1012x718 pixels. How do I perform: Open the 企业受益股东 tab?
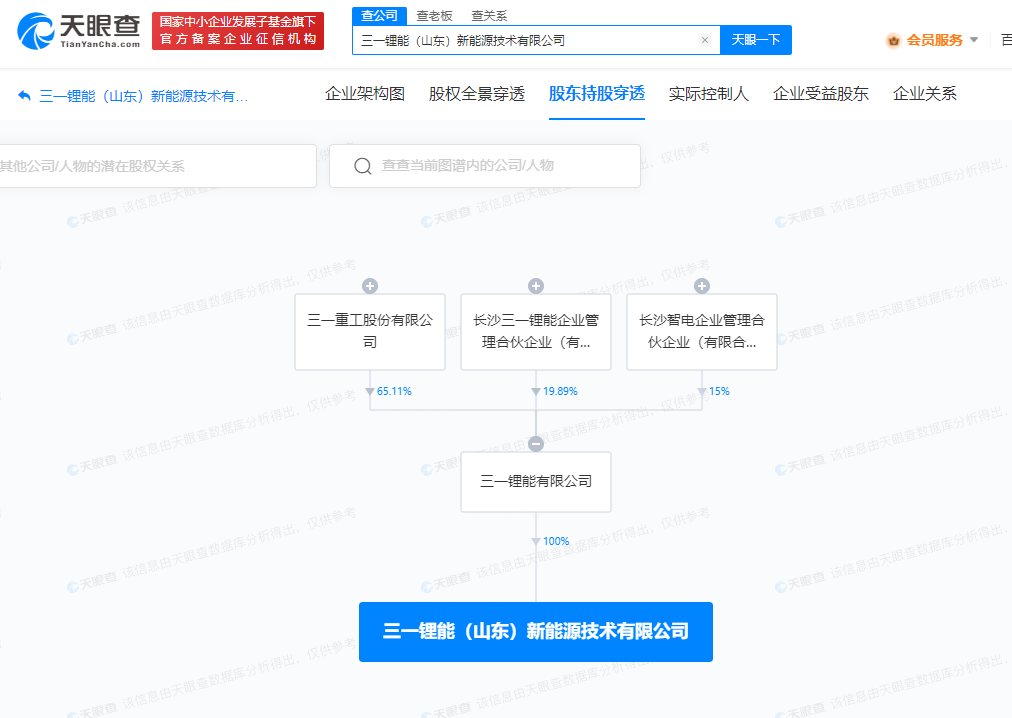(x=821, y=94)
